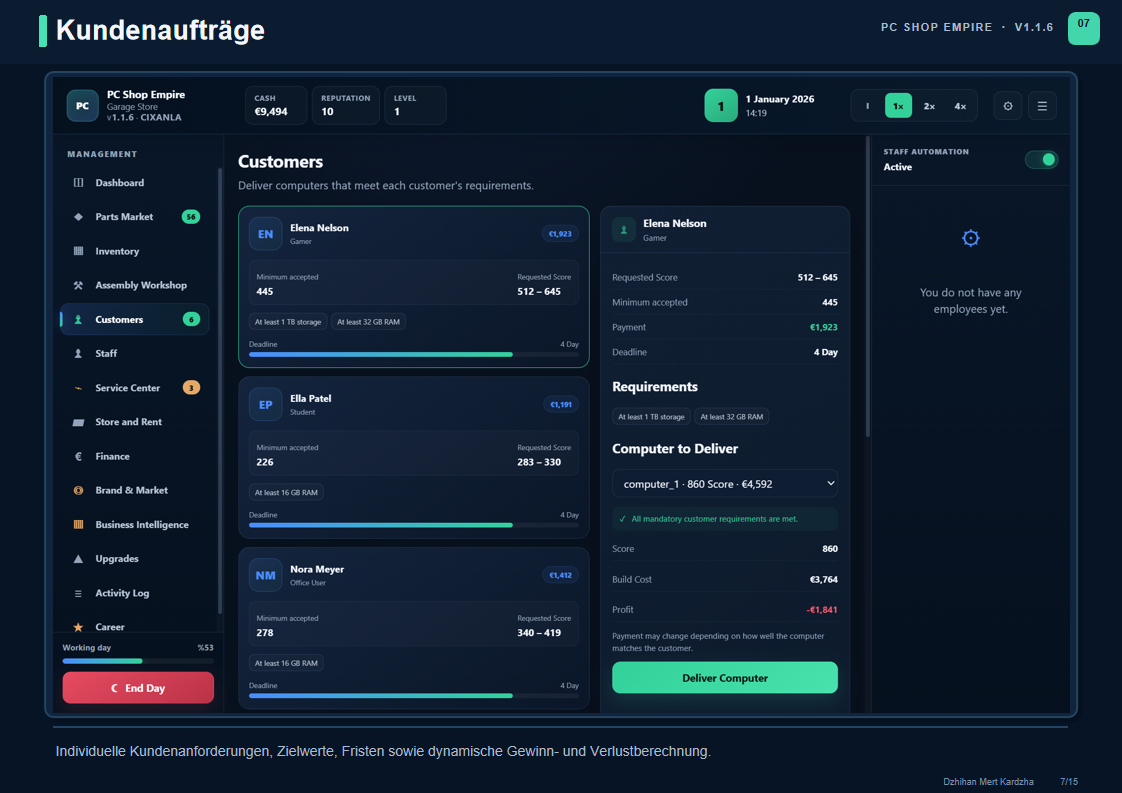Click the PC logo badge

coord(82,106)
